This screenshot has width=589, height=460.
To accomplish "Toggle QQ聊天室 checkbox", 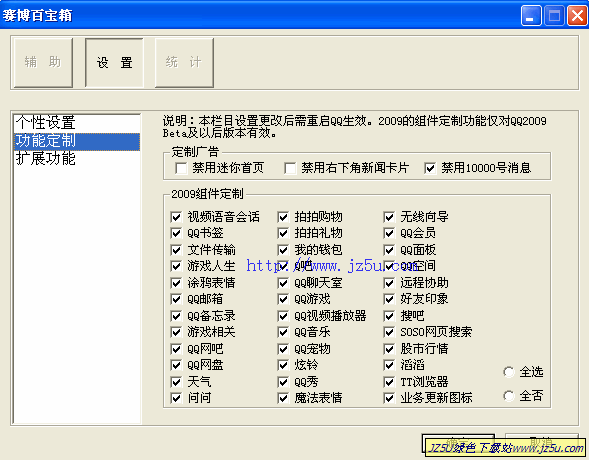I will (283, 283).
